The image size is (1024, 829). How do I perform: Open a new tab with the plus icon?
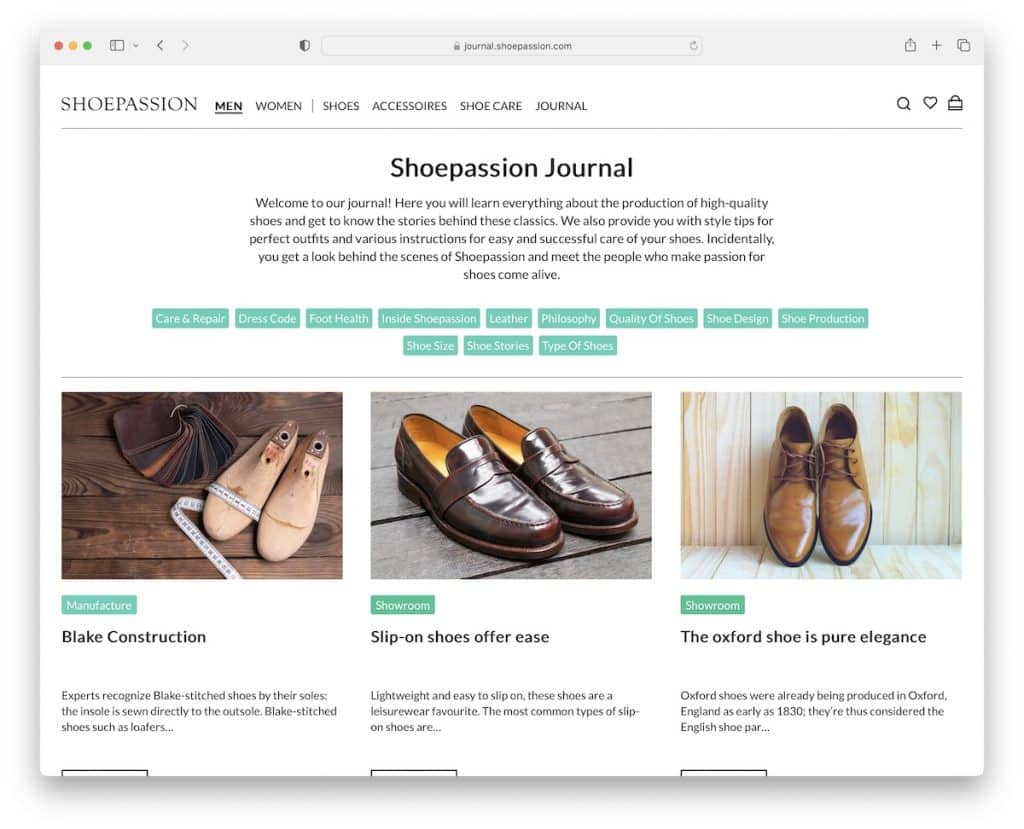(936, 45)
